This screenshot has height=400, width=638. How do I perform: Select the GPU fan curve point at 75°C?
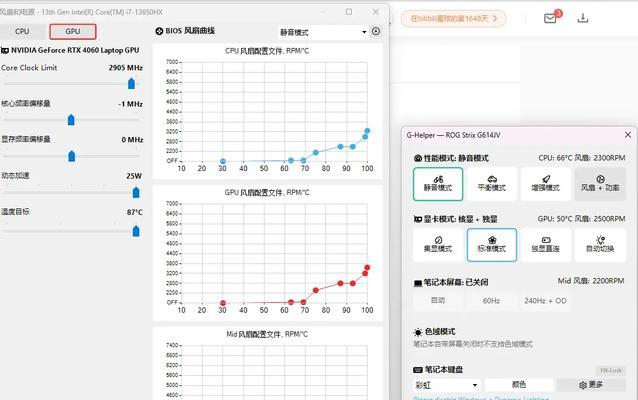pyautogui.click(x=315, y=290)
